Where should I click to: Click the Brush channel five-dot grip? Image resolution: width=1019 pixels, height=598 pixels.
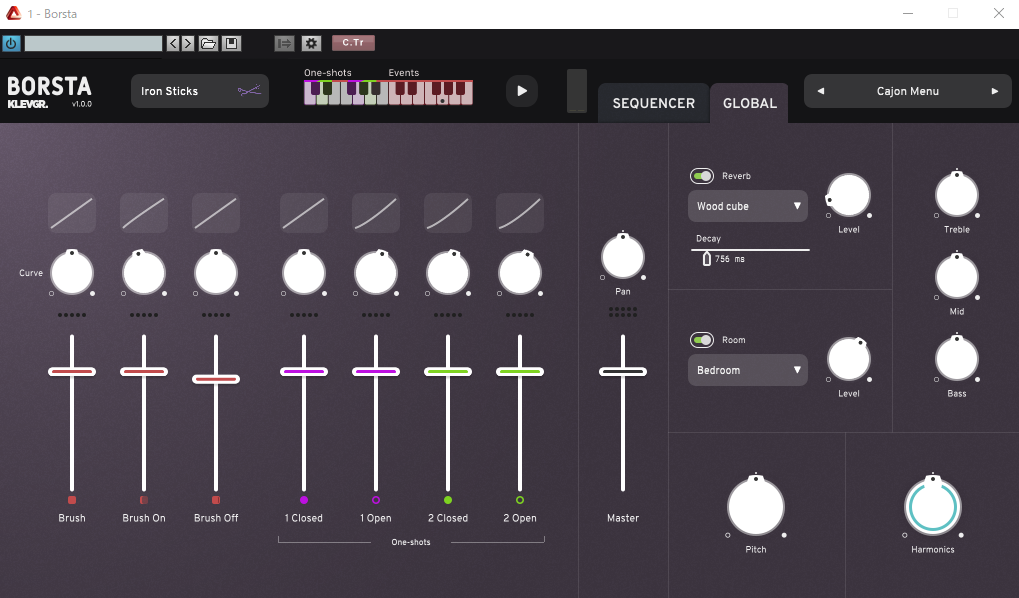pyautogui.click(x=72, y=315)
